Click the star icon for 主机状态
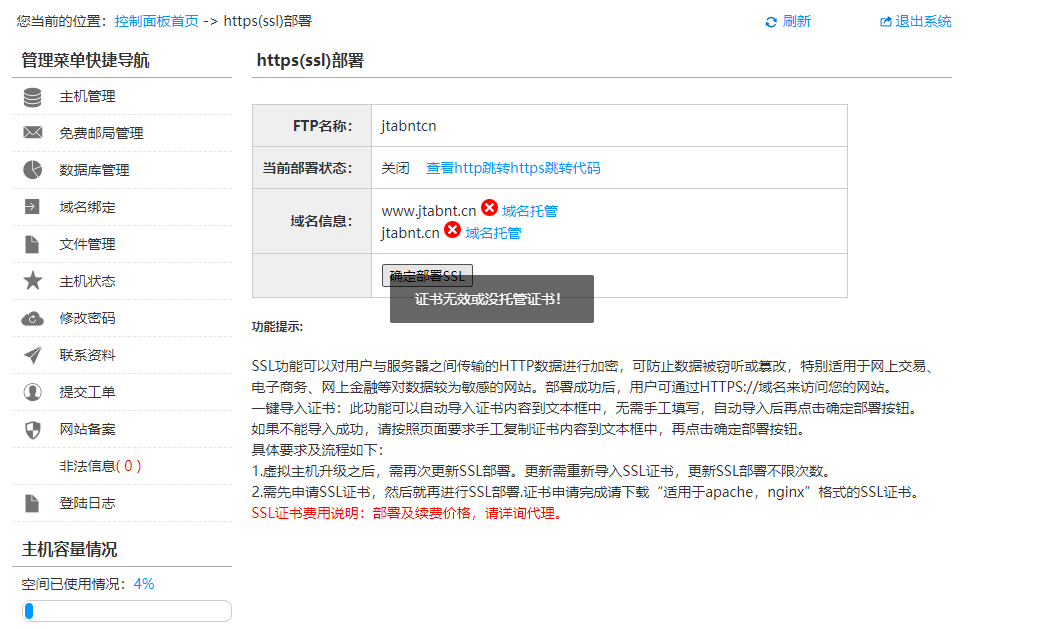Image resolution: width=1054 pixels, height=629 pixels. [33, 281]
